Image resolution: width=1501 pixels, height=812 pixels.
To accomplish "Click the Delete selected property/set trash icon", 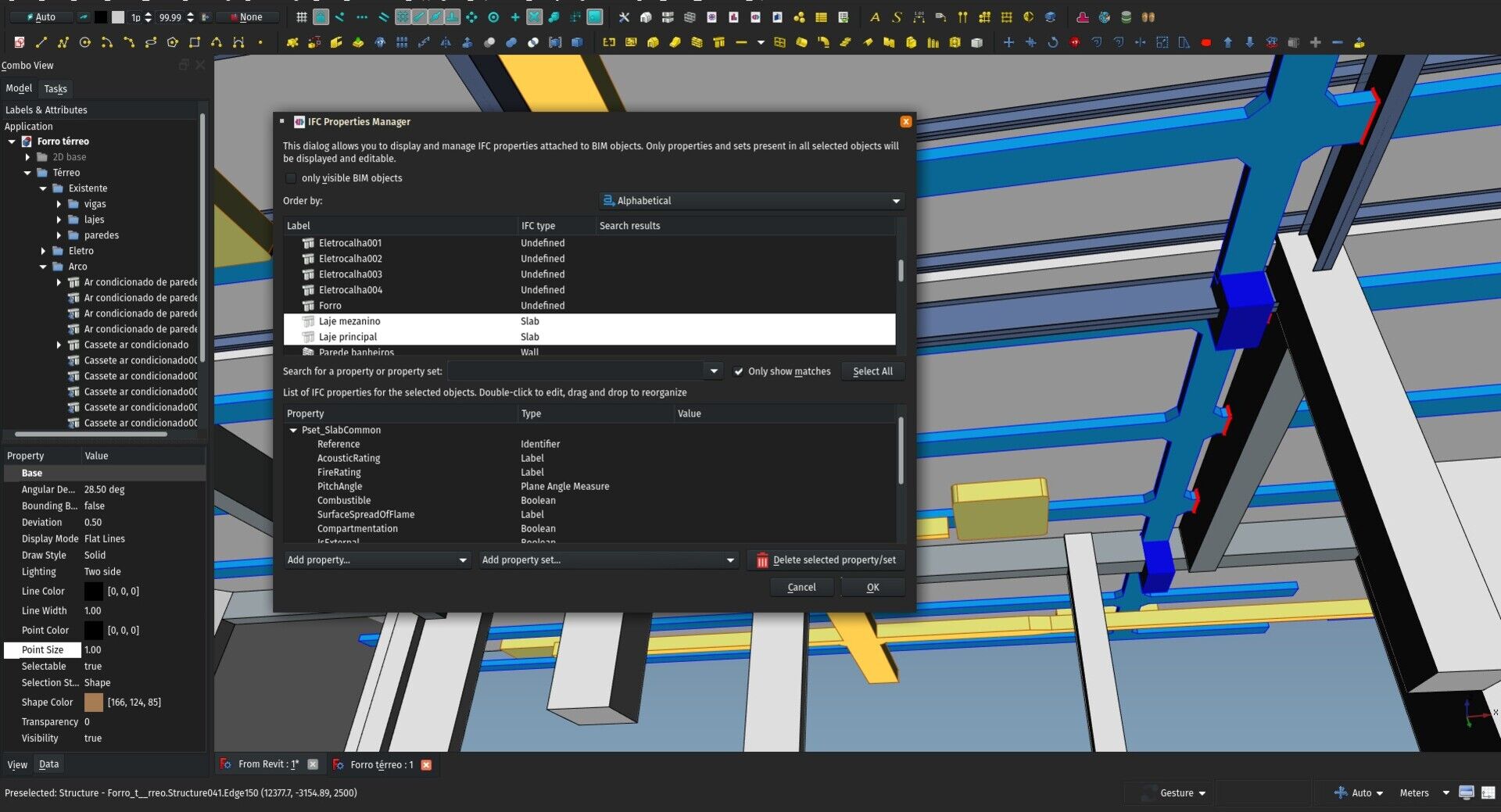I will [762, 560].
